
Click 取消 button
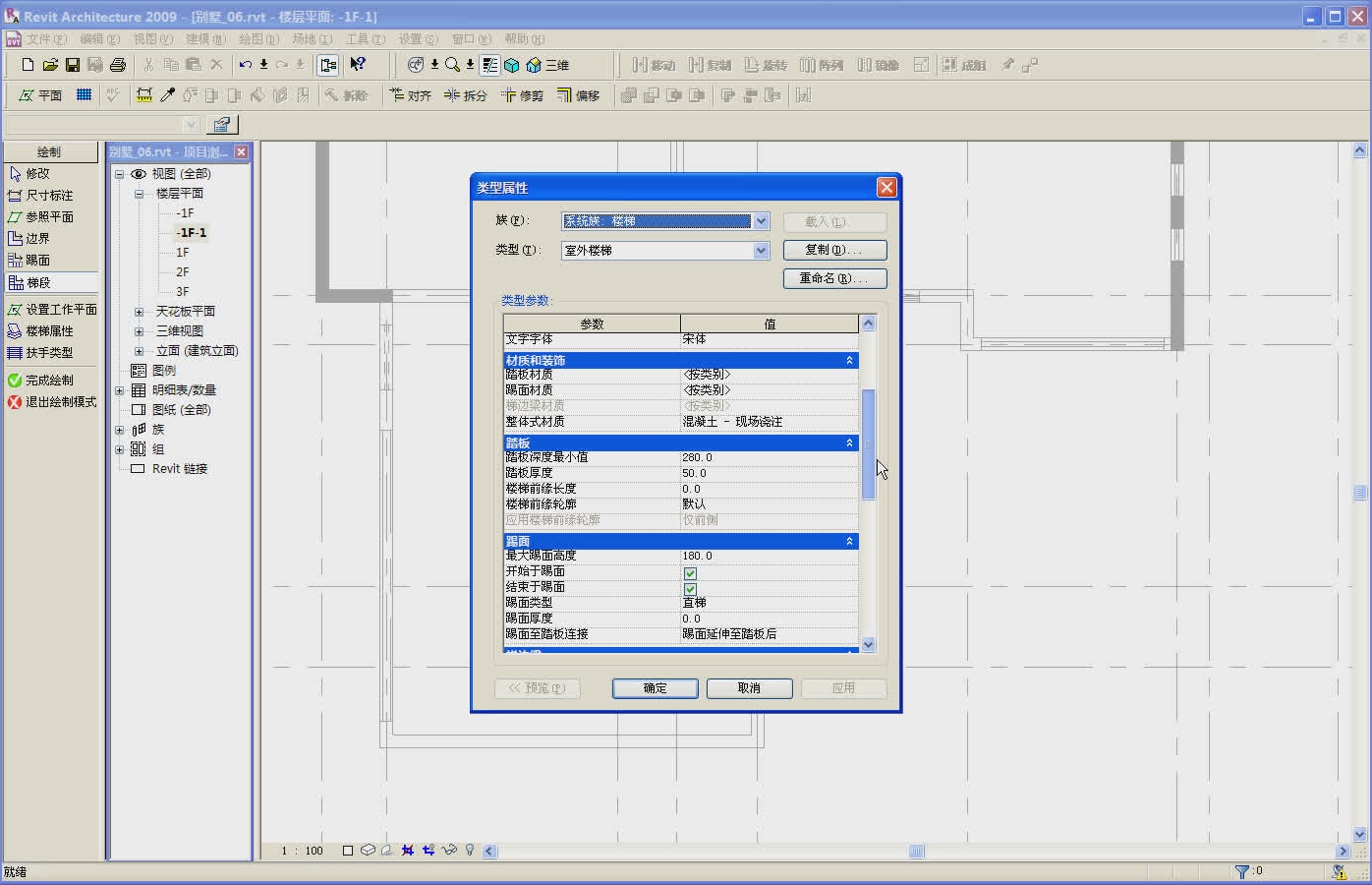tap(750, 688)
